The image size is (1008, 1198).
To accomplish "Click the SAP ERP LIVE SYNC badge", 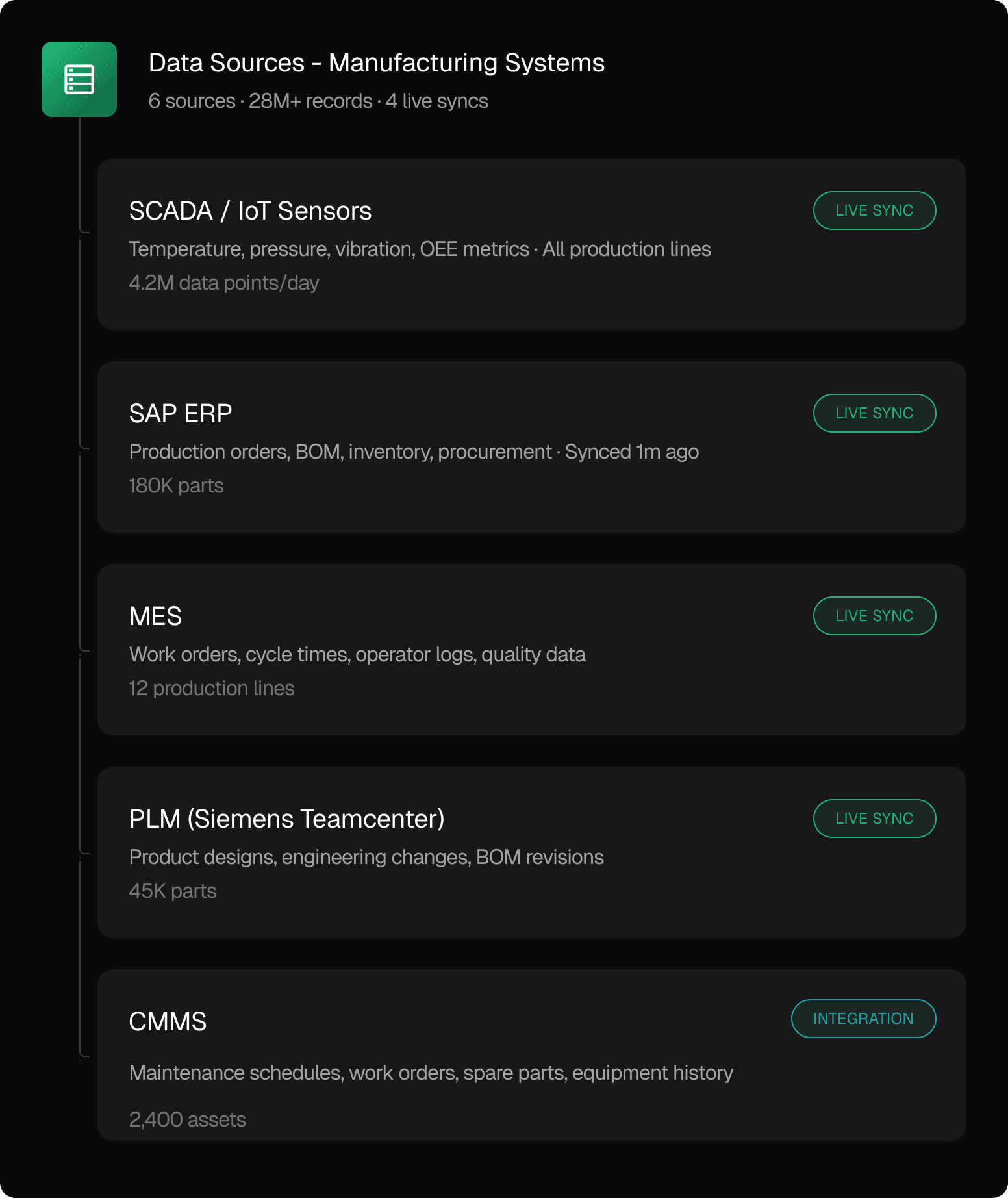I will [x=874, y=413].
